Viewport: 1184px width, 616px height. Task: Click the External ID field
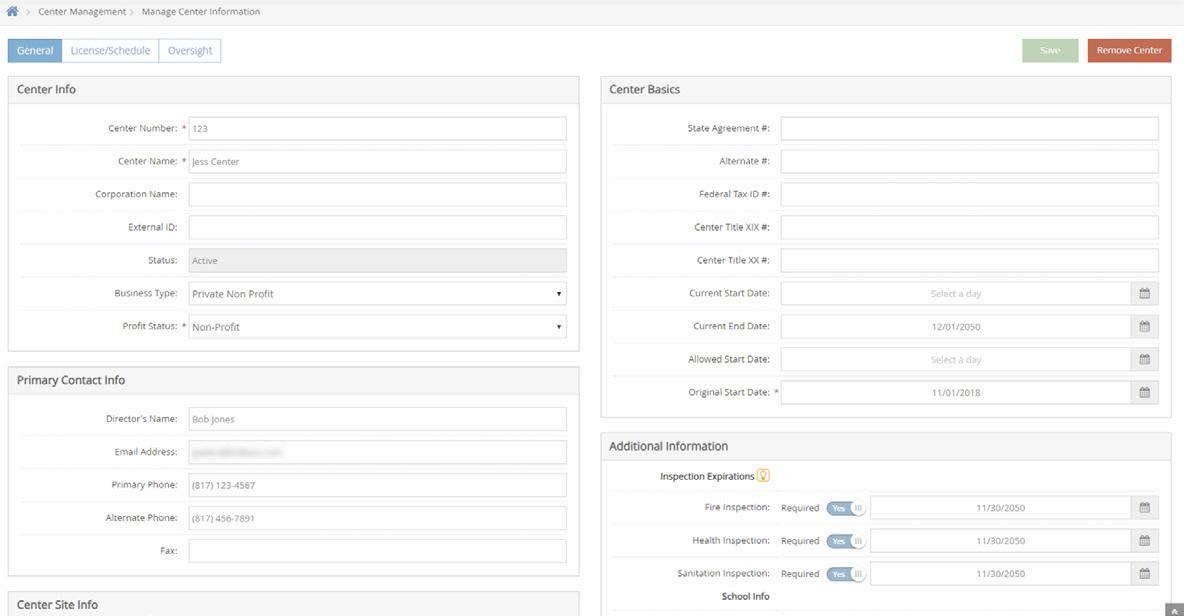point(378,227)
